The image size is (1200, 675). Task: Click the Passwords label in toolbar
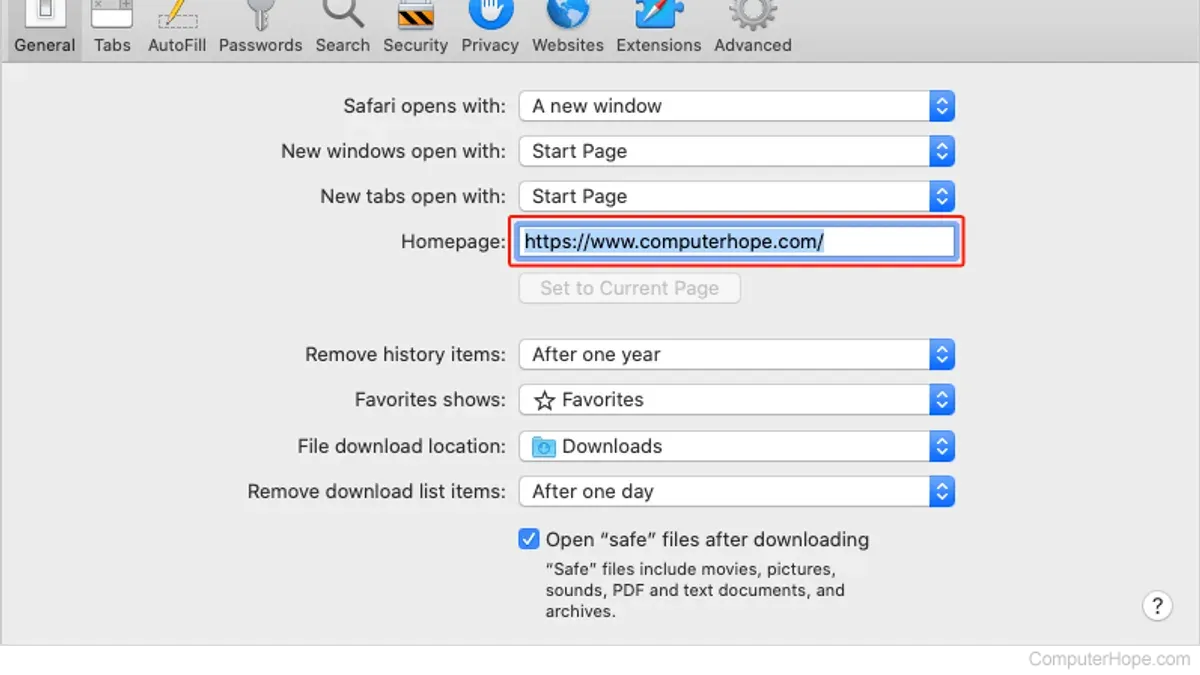(x=260, y=45)
